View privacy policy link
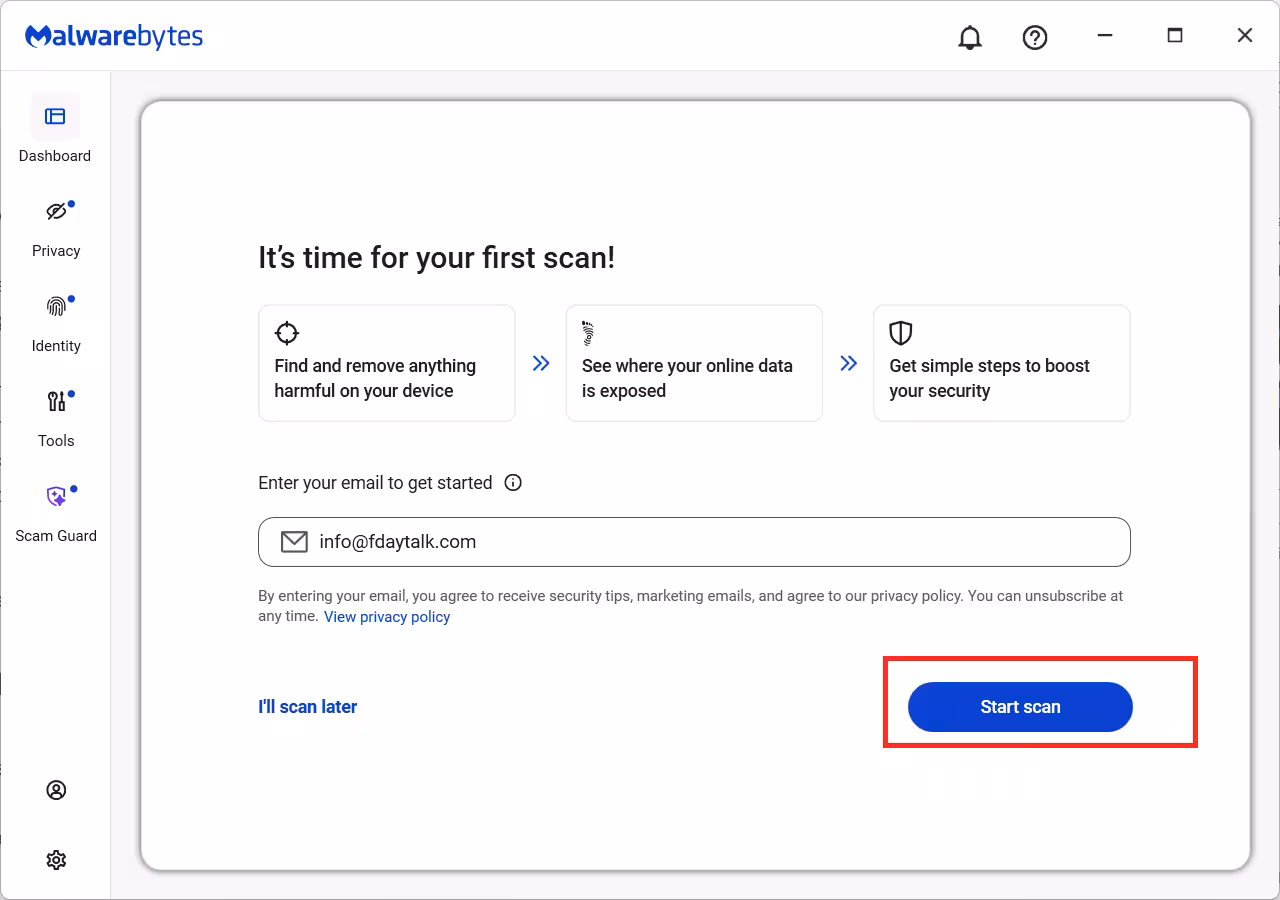This screenshot has width=1280, height=900. click(x=387, y=617)
